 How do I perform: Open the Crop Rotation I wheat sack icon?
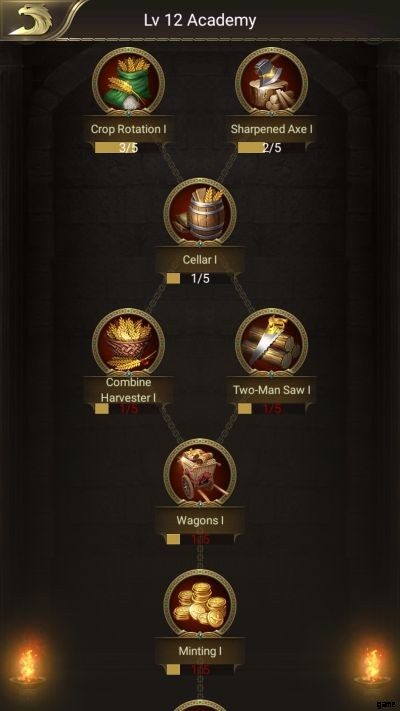128,83
